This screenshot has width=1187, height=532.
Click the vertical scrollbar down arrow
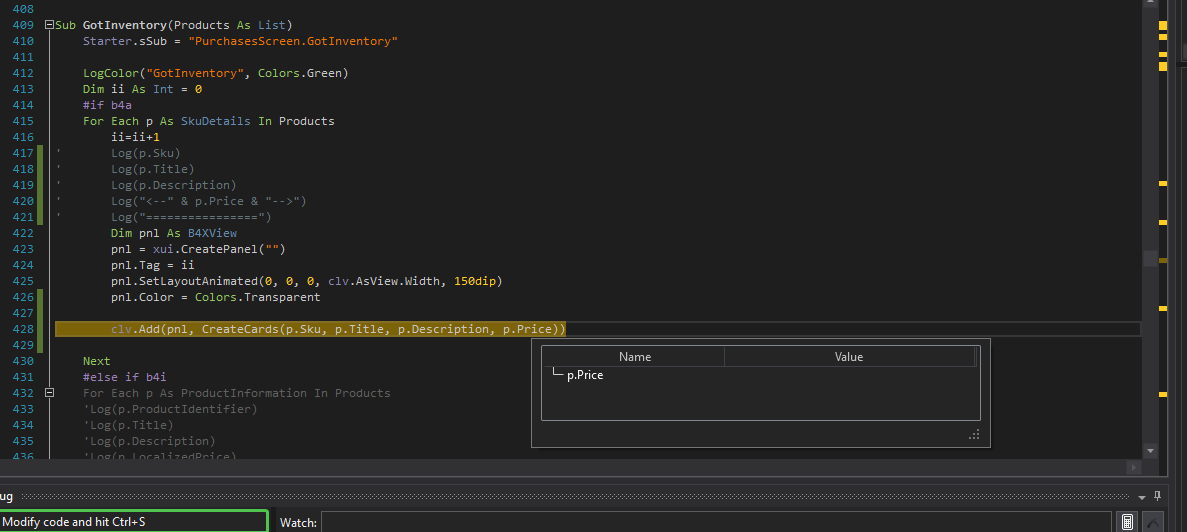point(1149,451)
